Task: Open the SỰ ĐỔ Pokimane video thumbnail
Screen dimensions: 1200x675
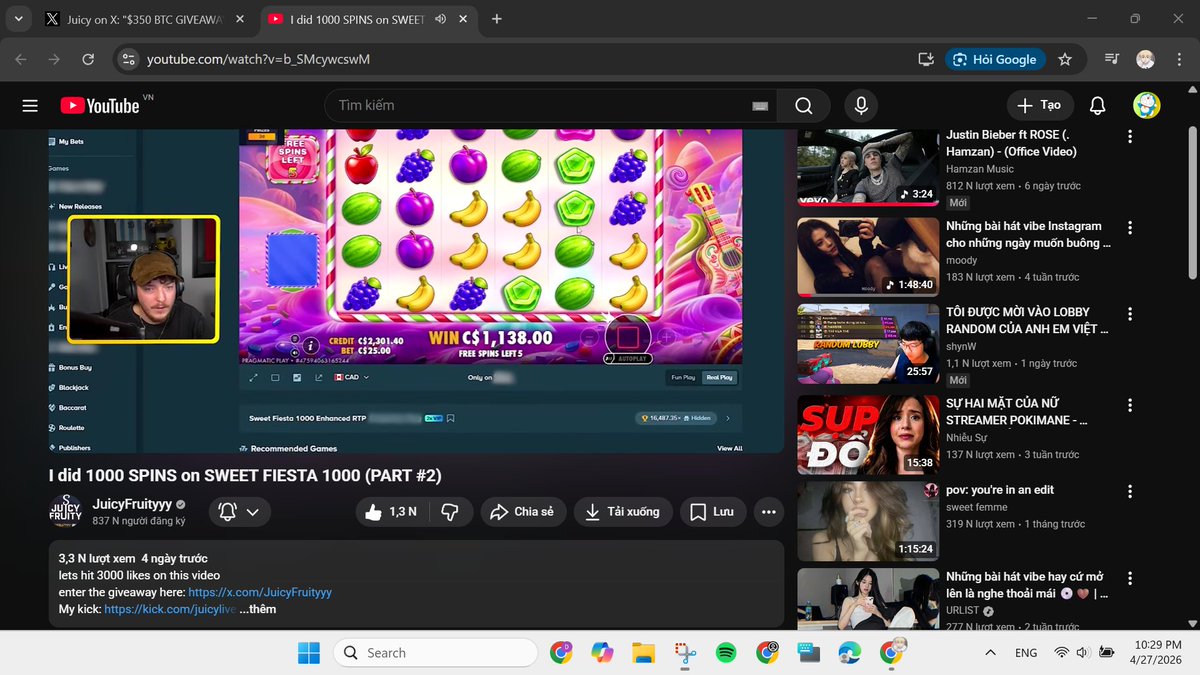Action: pyautogui.click(x=868, y=435)
